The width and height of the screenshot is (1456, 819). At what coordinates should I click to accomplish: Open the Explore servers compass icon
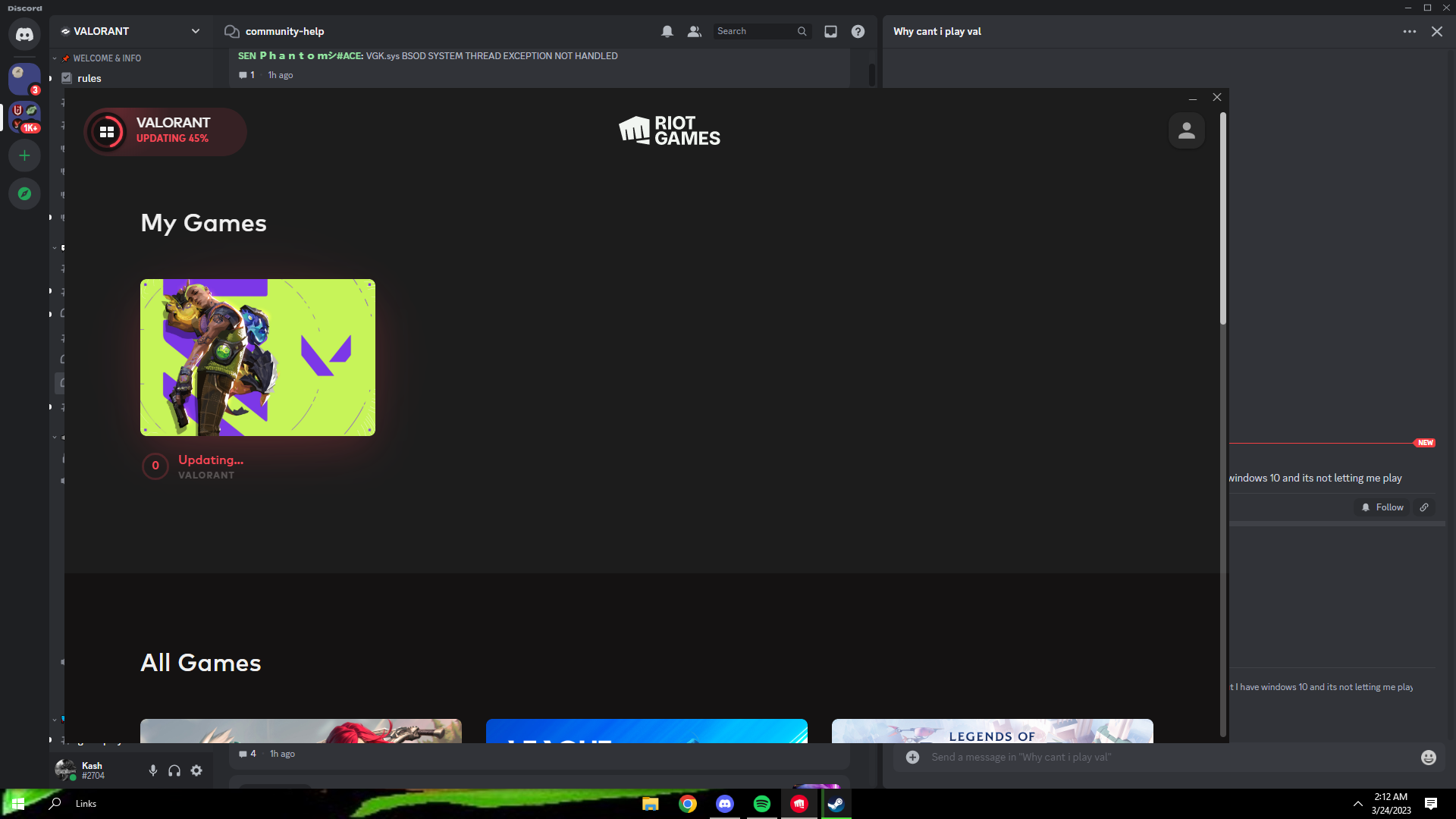click(24, 193)
